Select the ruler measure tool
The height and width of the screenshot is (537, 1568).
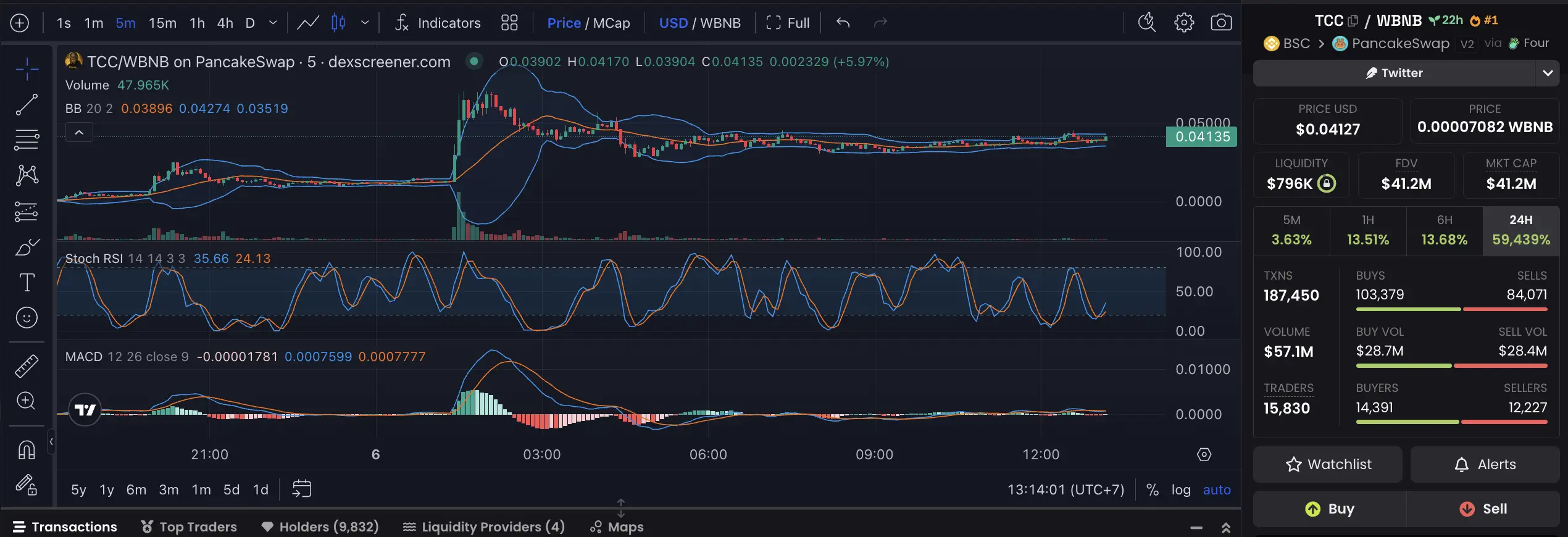[x=27, y=366]
